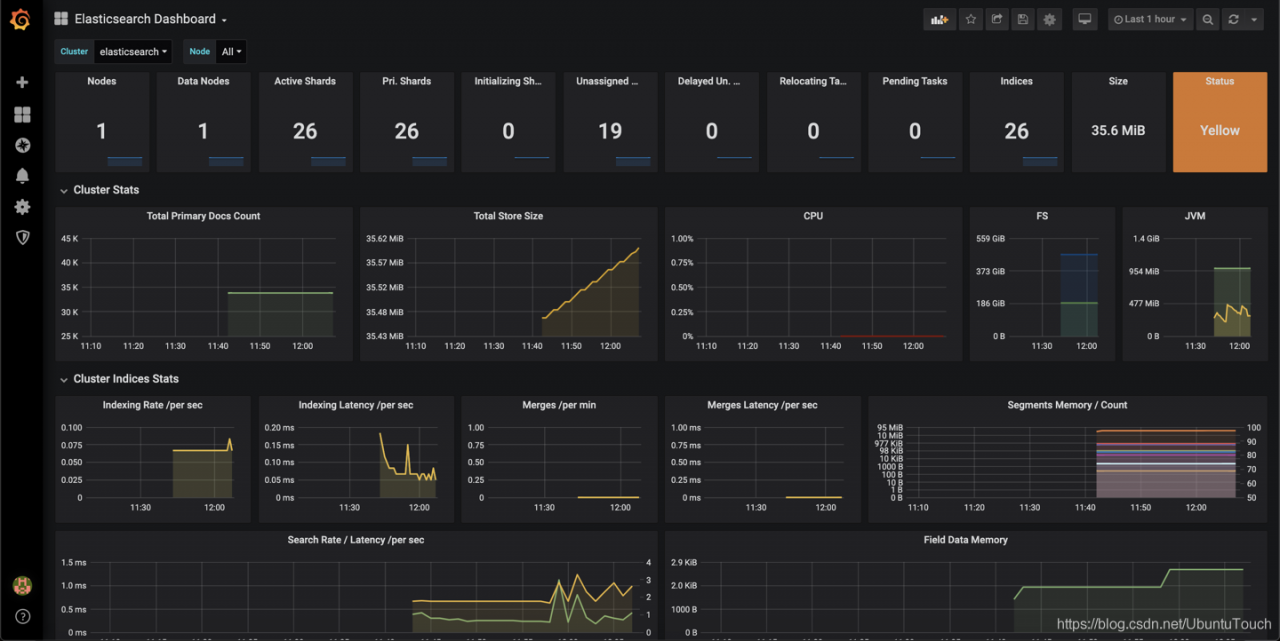Open the Pri. Shards panel title menu
This screenshot has height=641, width=1280.
(x=407, y=81)
